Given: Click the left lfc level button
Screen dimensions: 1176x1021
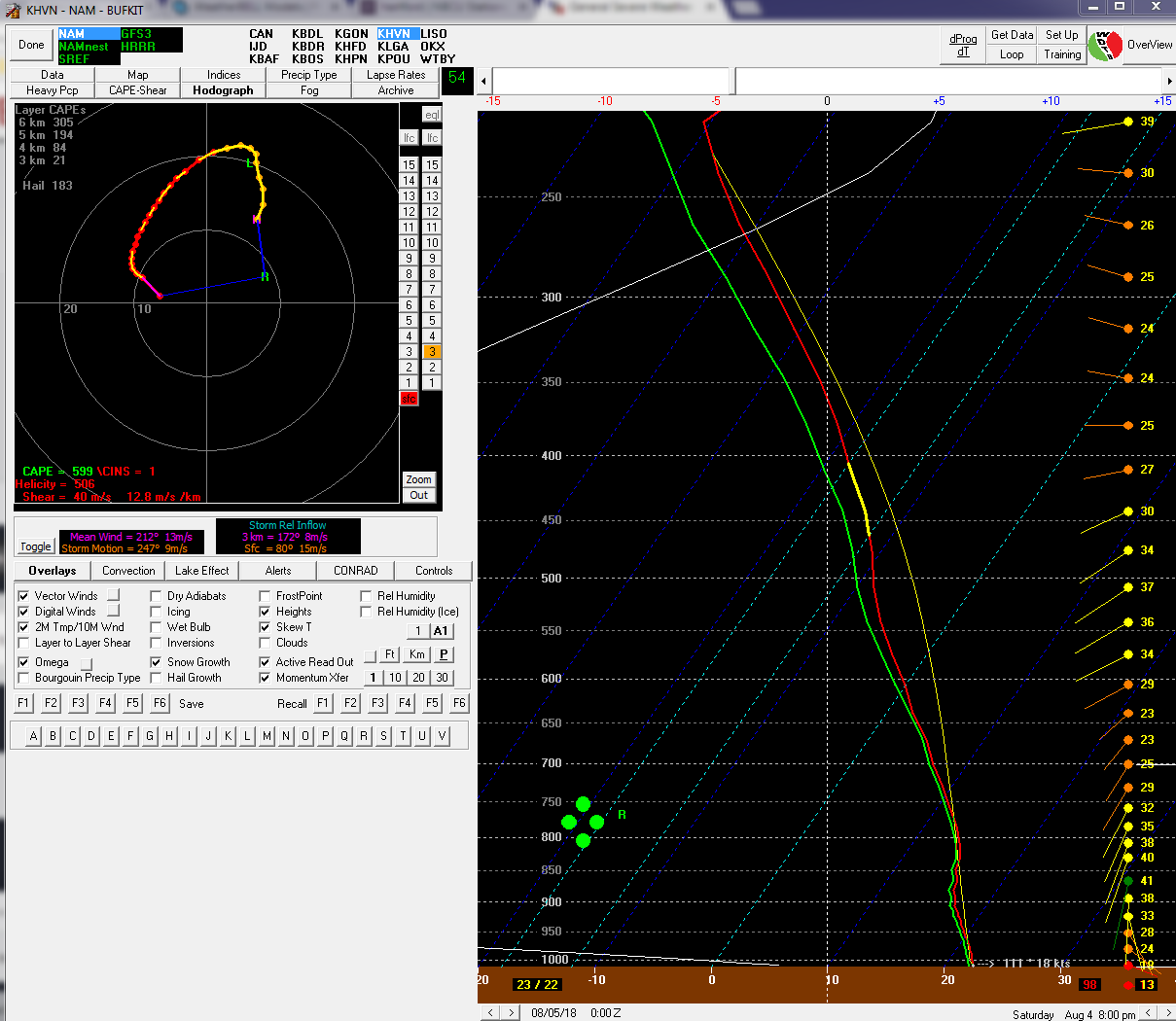Looking at the screenshot, I should tap(409, 138).
